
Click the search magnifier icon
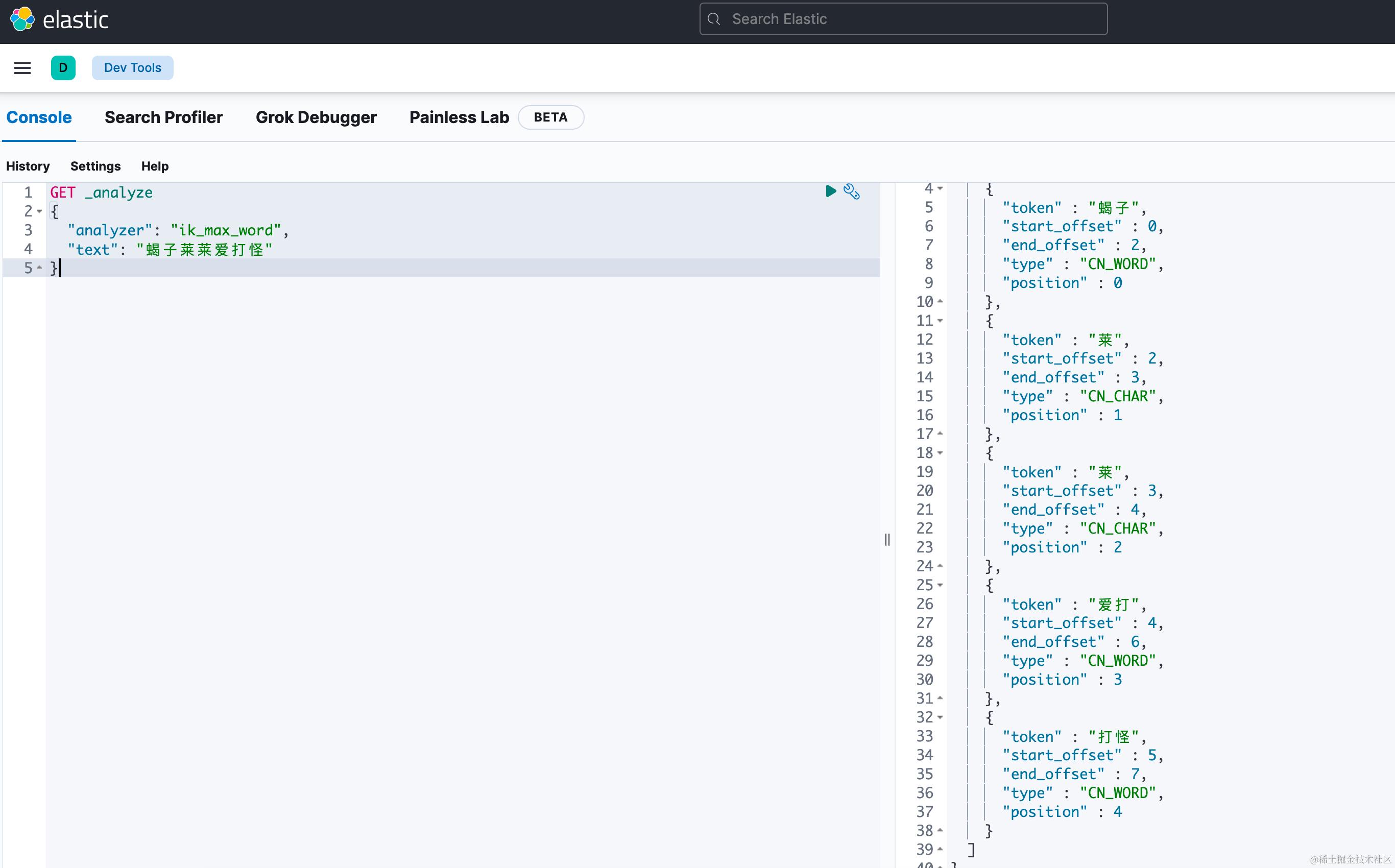point(713,19)
